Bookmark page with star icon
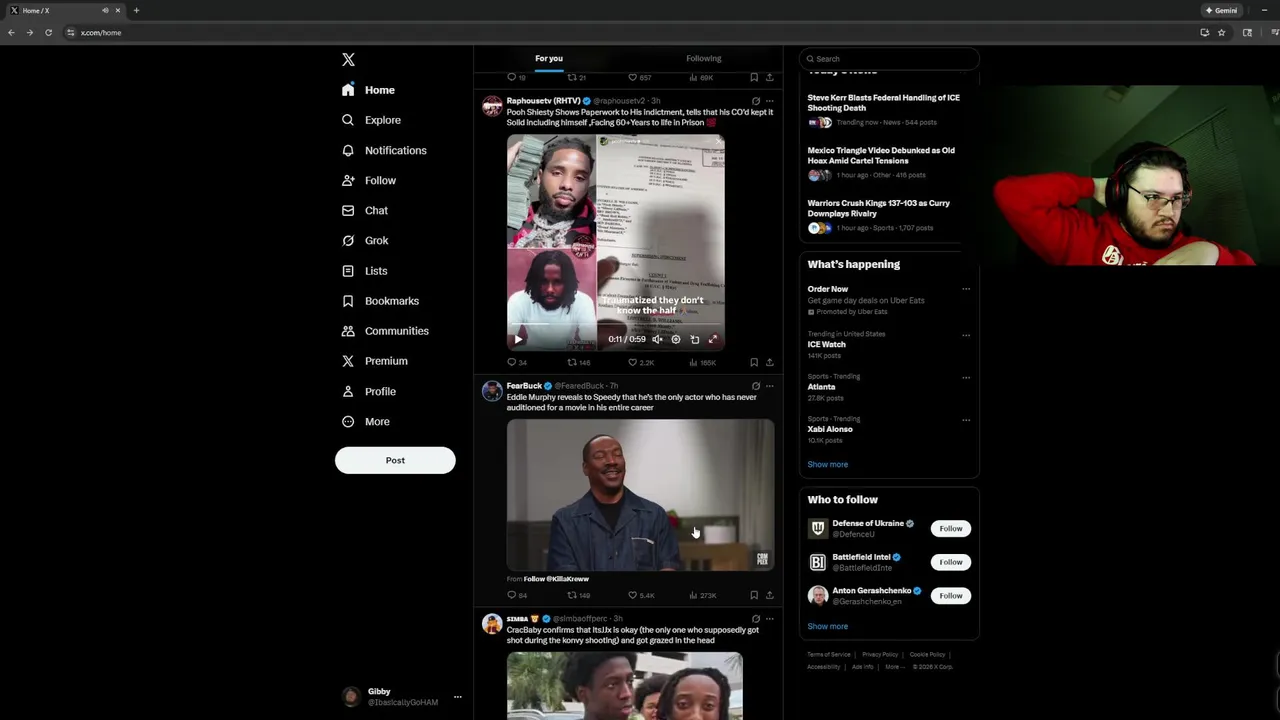This screenshot has width=1280, height=720. pyautogui.click(x=1221, y=32)
